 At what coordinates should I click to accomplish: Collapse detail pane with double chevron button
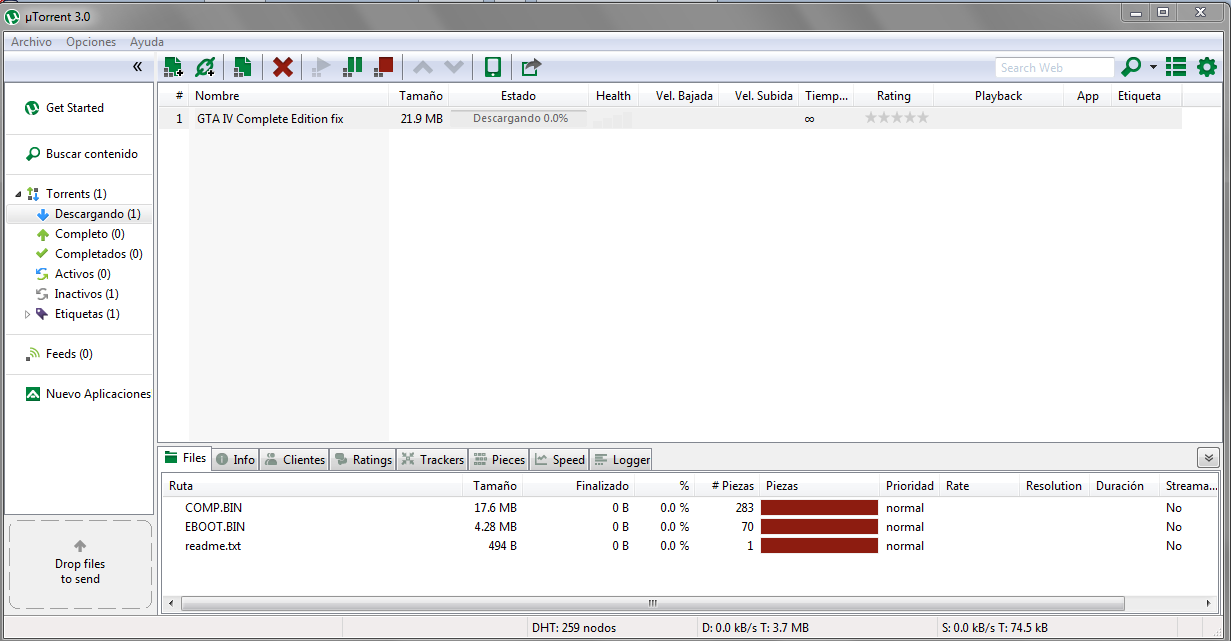click(1208, 458)
